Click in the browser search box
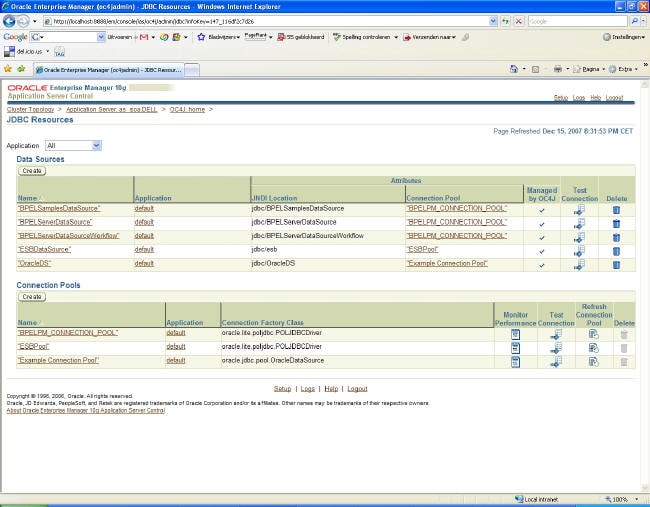 pyautogui.click(x=575, y=21)
